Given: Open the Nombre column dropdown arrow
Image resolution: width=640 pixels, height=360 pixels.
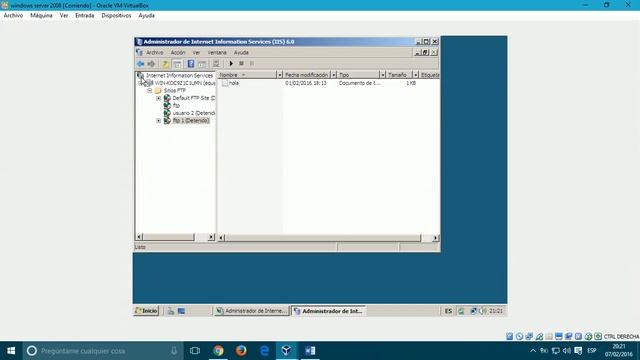Looking at the screenshot, I should click(x=280, y=75).
